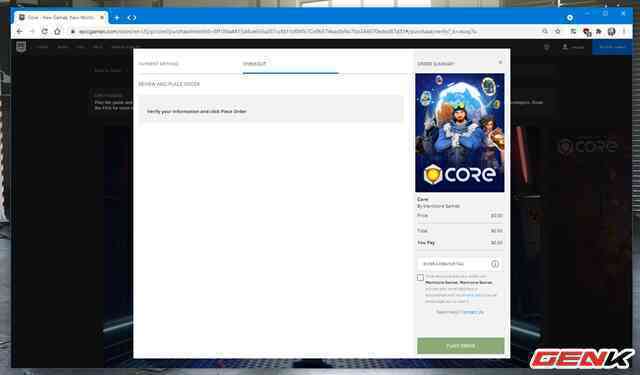
Task: Open the privacy policy link in consent text
Action: [473, 295]
